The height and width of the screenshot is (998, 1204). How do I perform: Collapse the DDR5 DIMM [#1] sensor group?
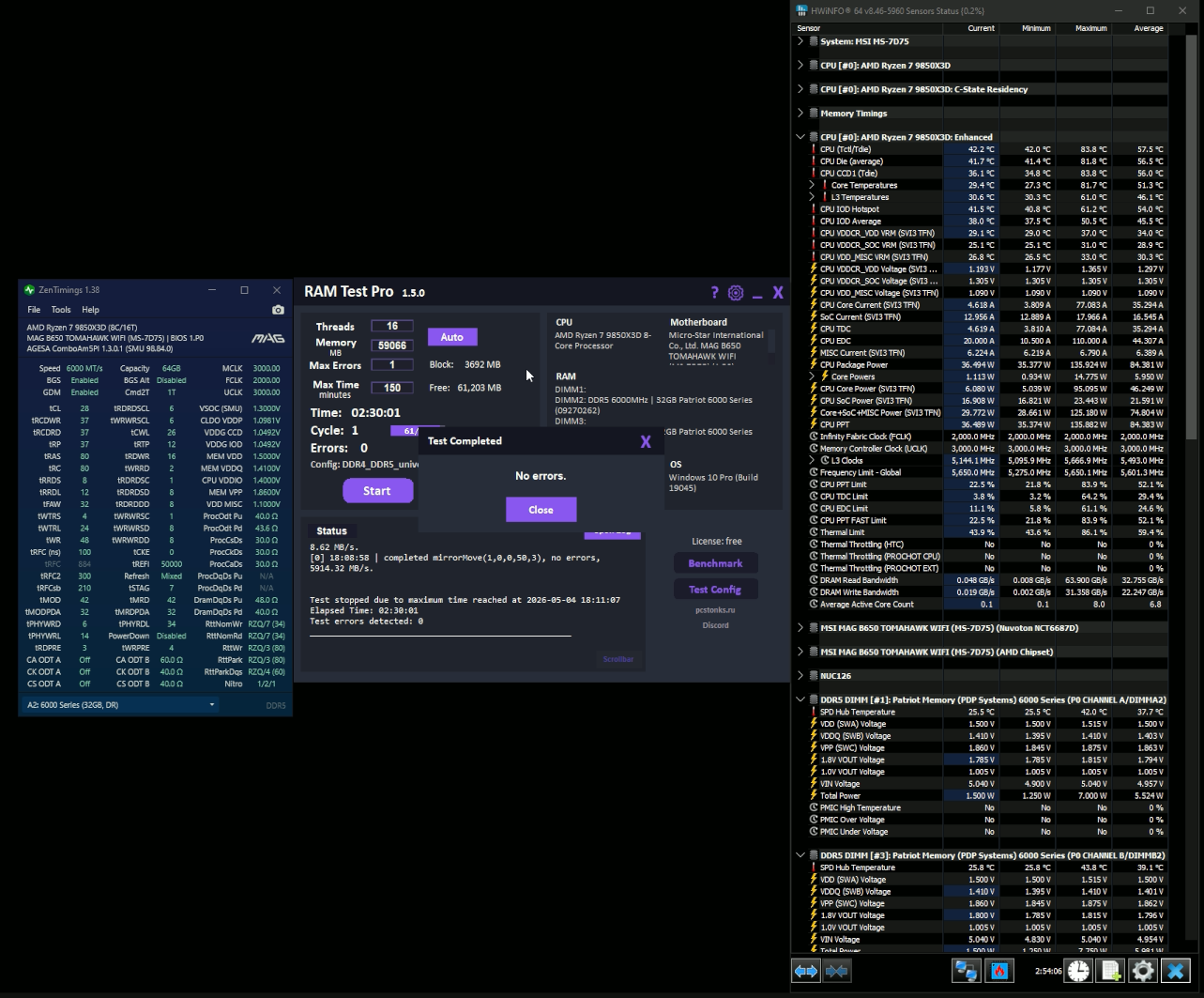pos(800,699)
